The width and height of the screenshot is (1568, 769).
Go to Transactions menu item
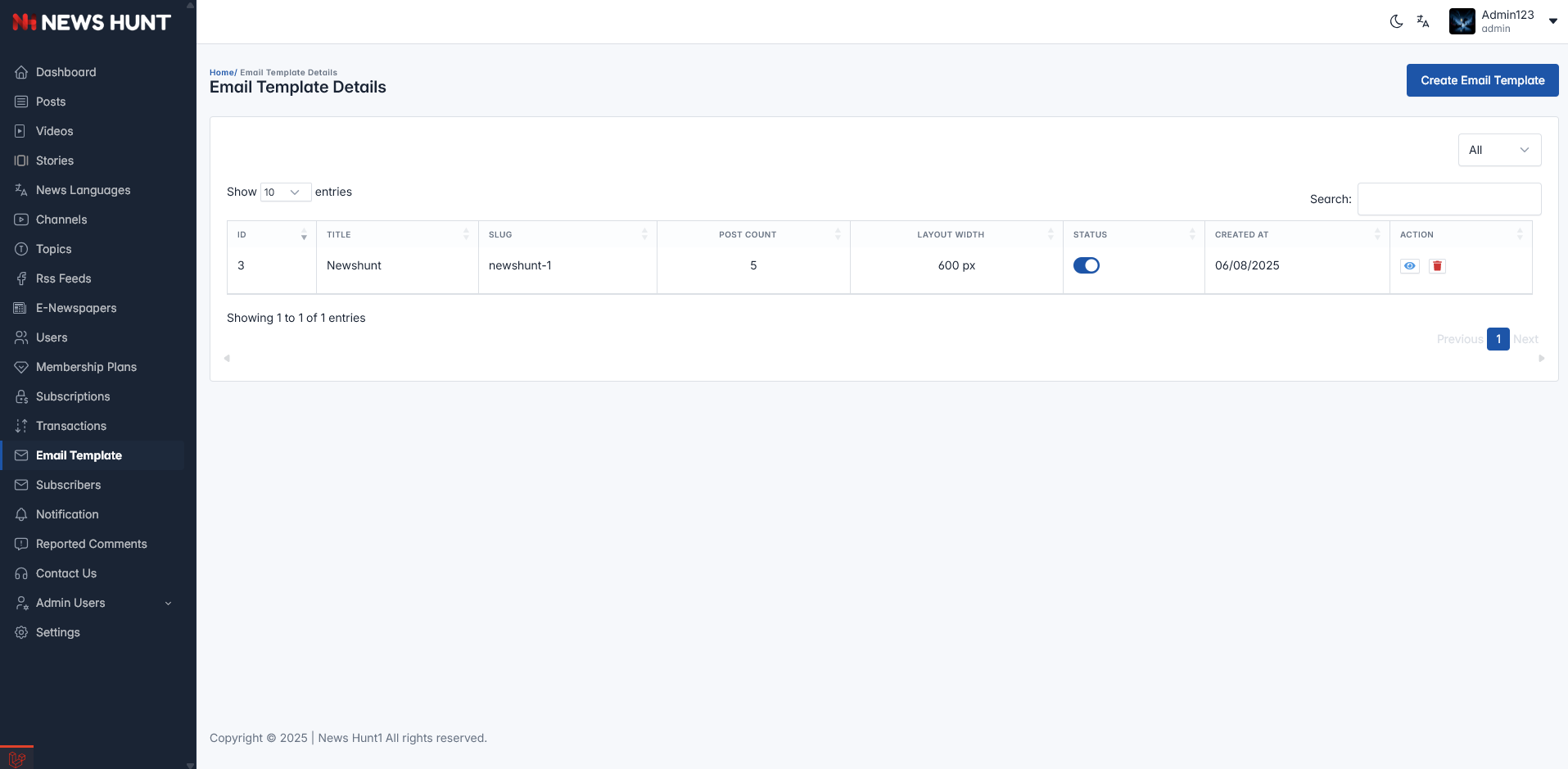[x=93, y=426]
